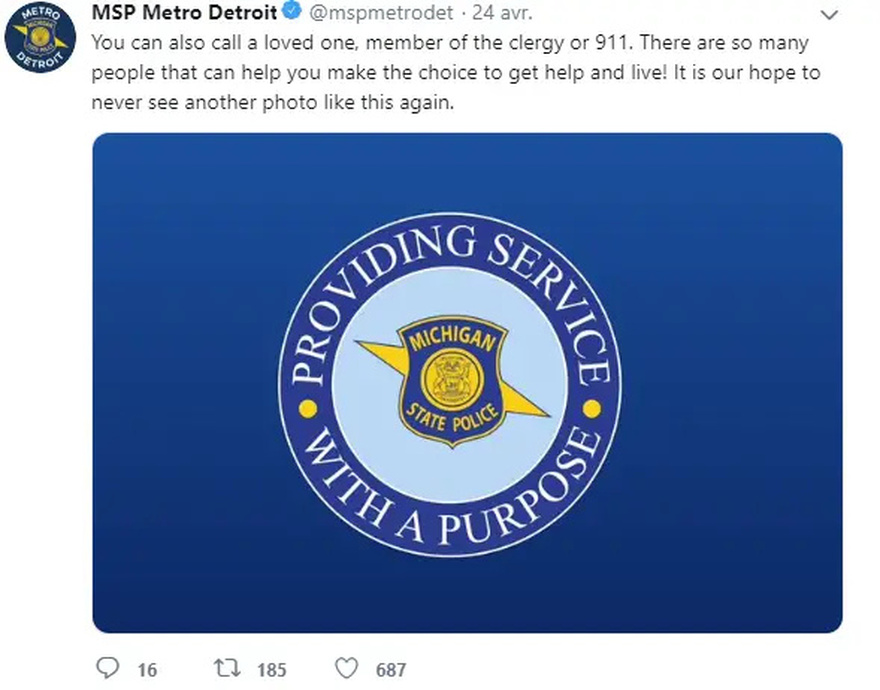Click the tweet's last line about photo
This screenshot has width=880, height=690.
(x=273, y=102)
